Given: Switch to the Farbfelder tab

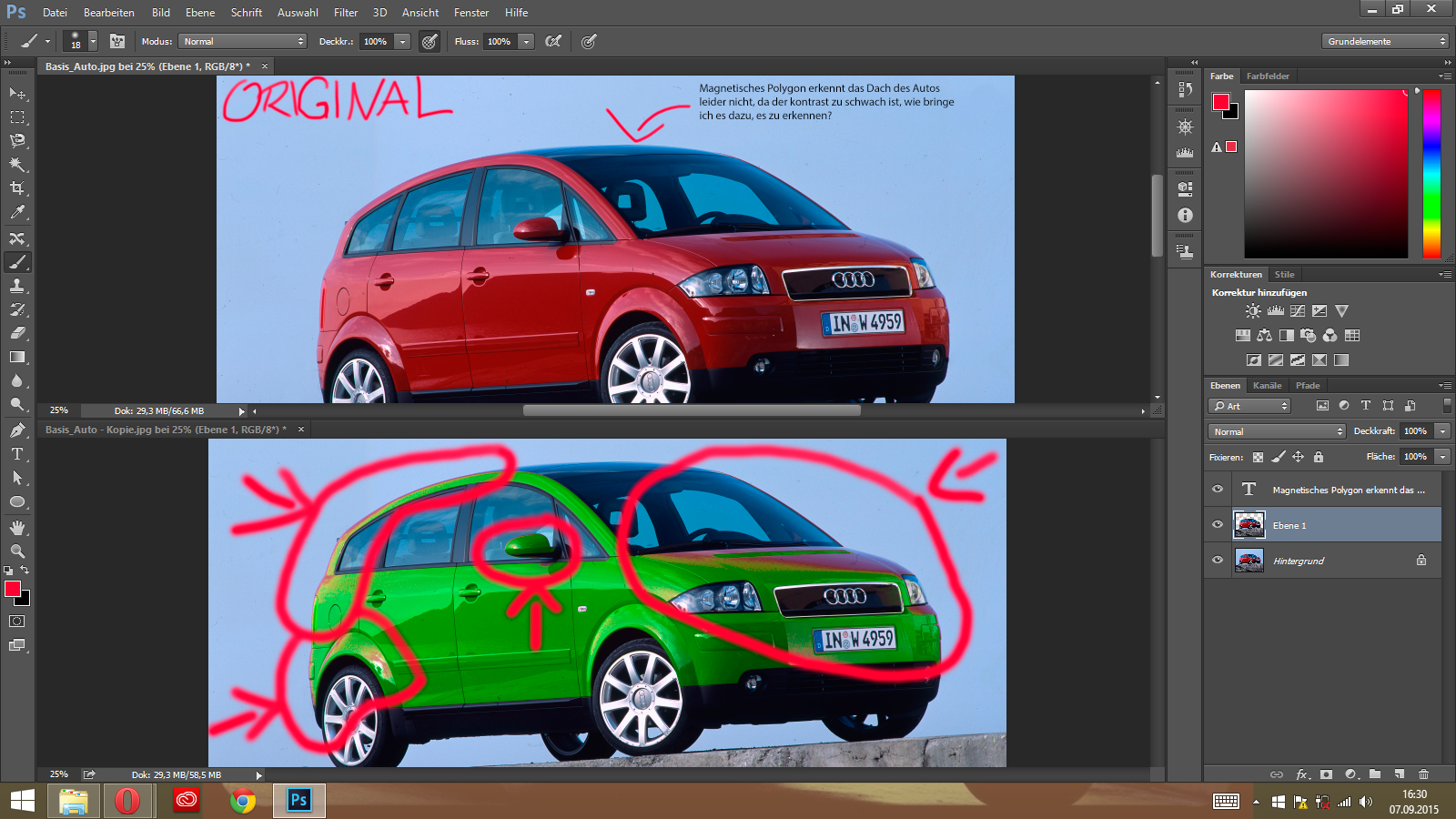Looking at the screenshot, I should pyautogui.click(x=1268, y=76).
